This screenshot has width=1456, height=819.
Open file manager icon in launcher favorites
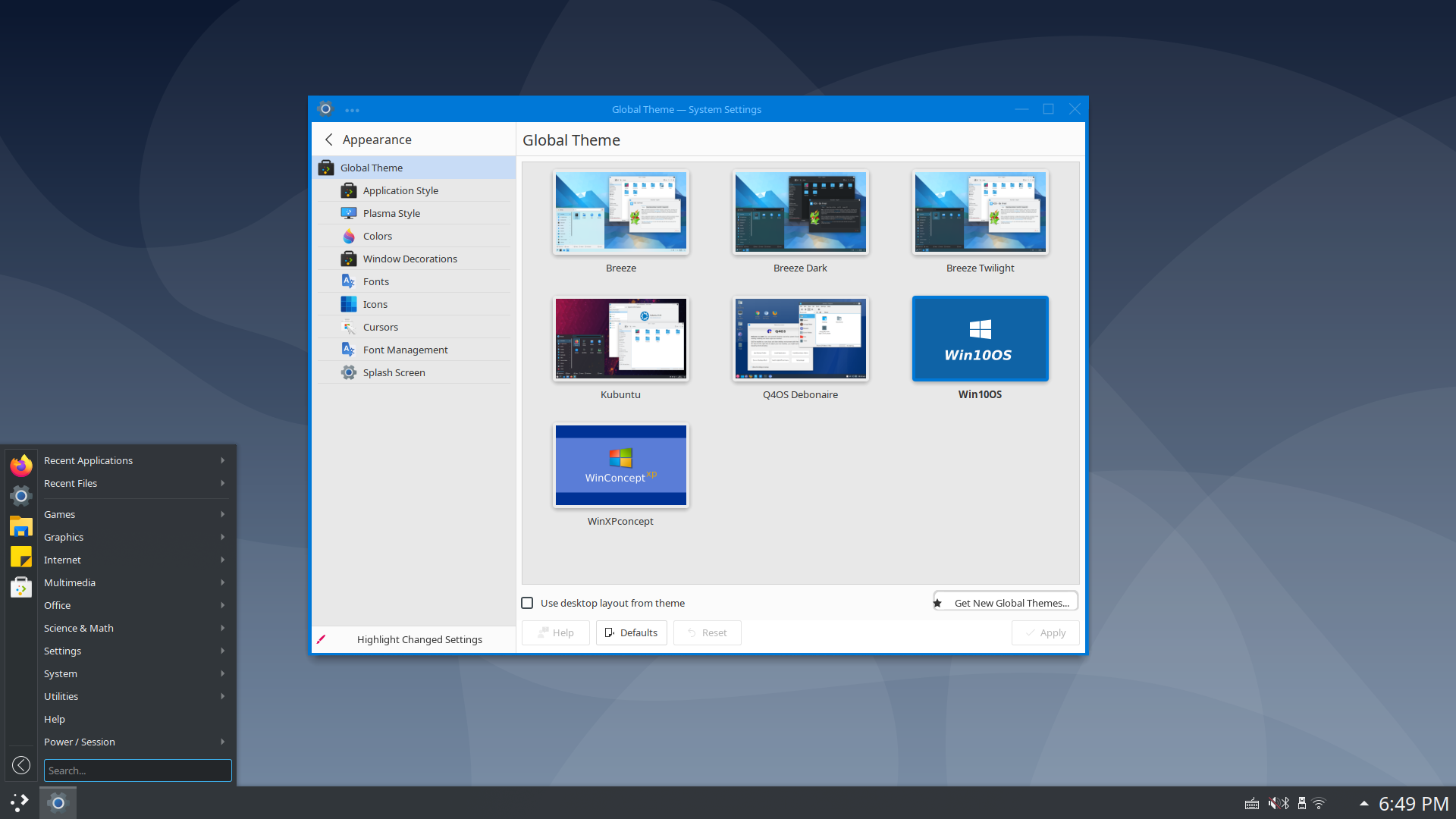(21, 526)
